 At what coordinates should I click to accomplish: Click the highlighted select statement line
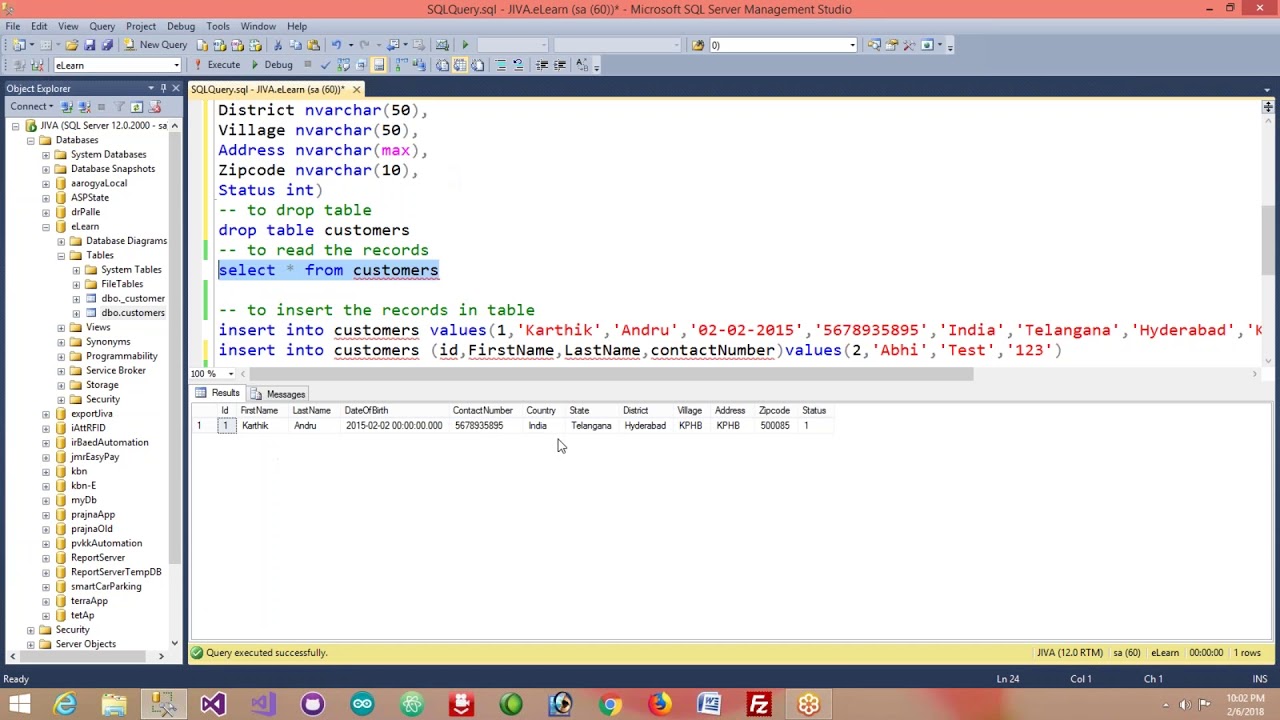click(328, 270)
